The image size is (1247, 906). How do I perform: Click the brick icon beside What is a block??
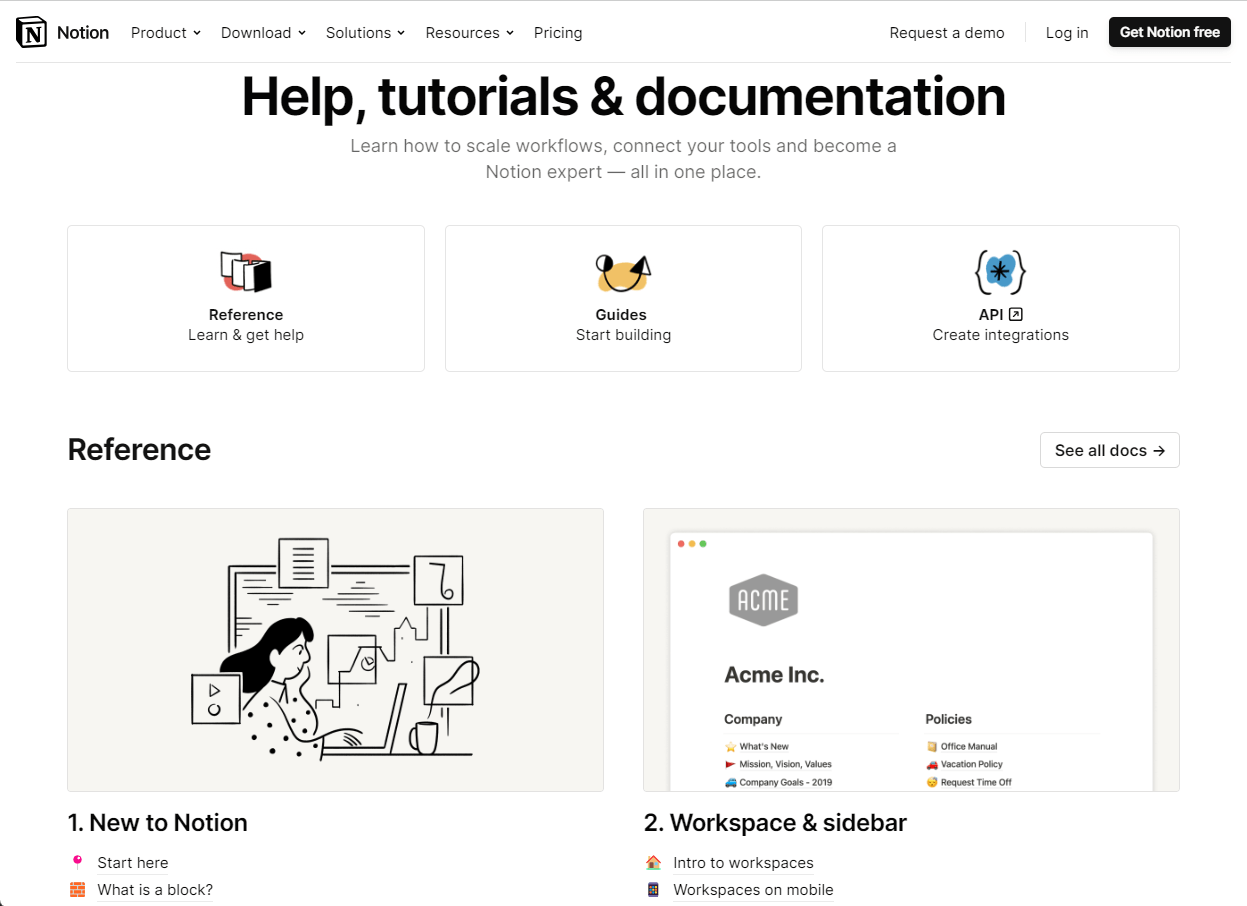coord(77,889)
